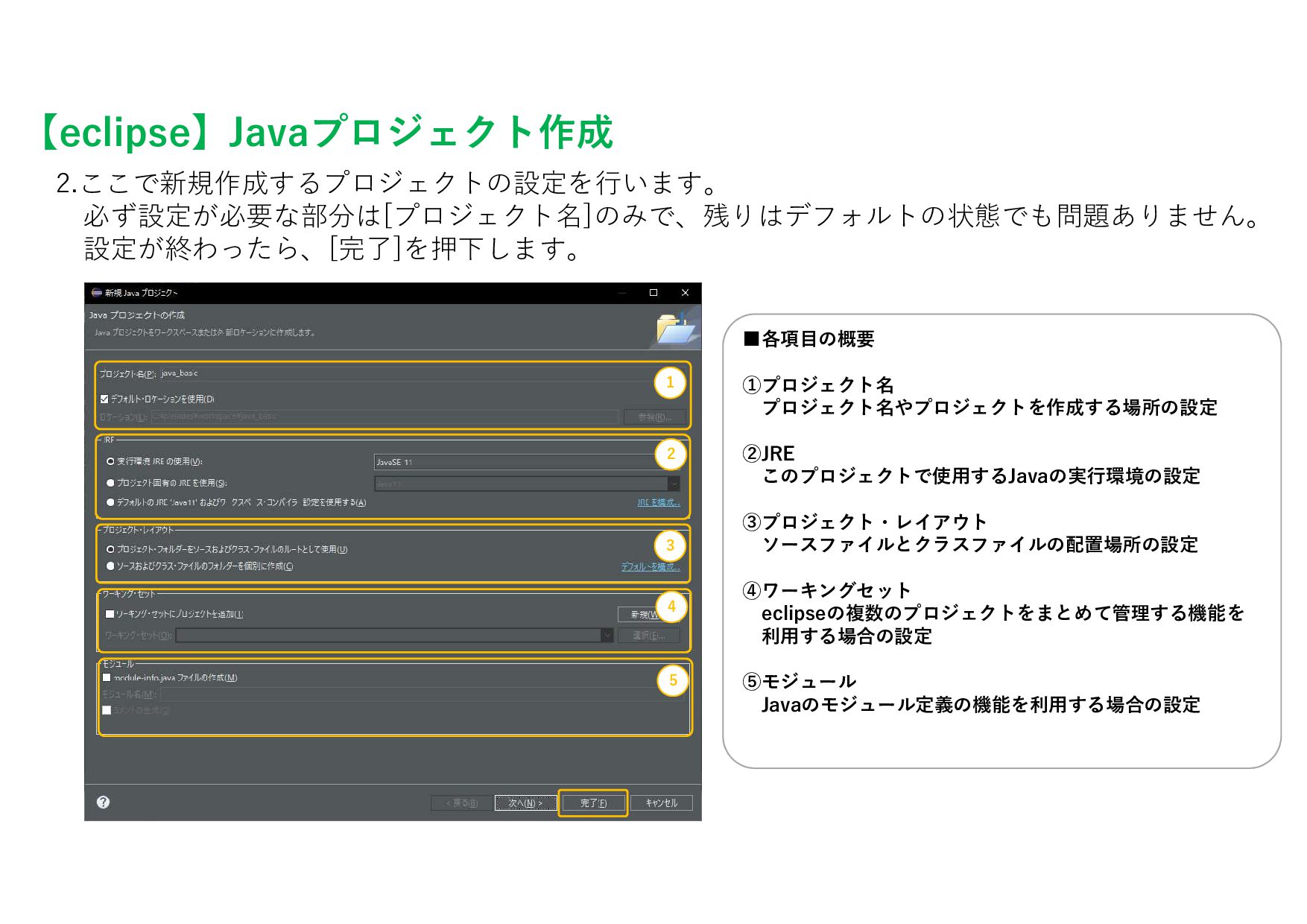The width and height of the screenshot is (1307, 924).
Task: Click the '■各項目の概要' heading
Action: 809,339
